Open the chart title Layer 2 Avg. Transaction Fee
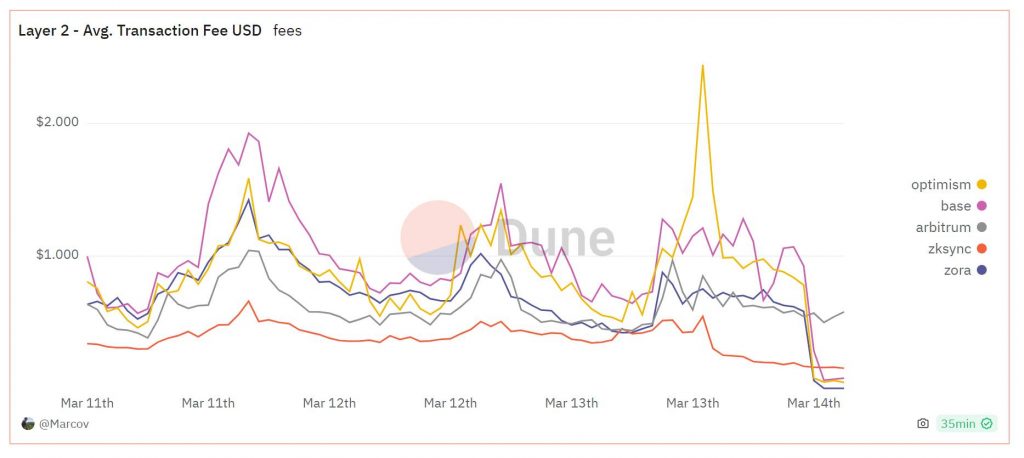1024x458 pixels. (x=140, y=30)
